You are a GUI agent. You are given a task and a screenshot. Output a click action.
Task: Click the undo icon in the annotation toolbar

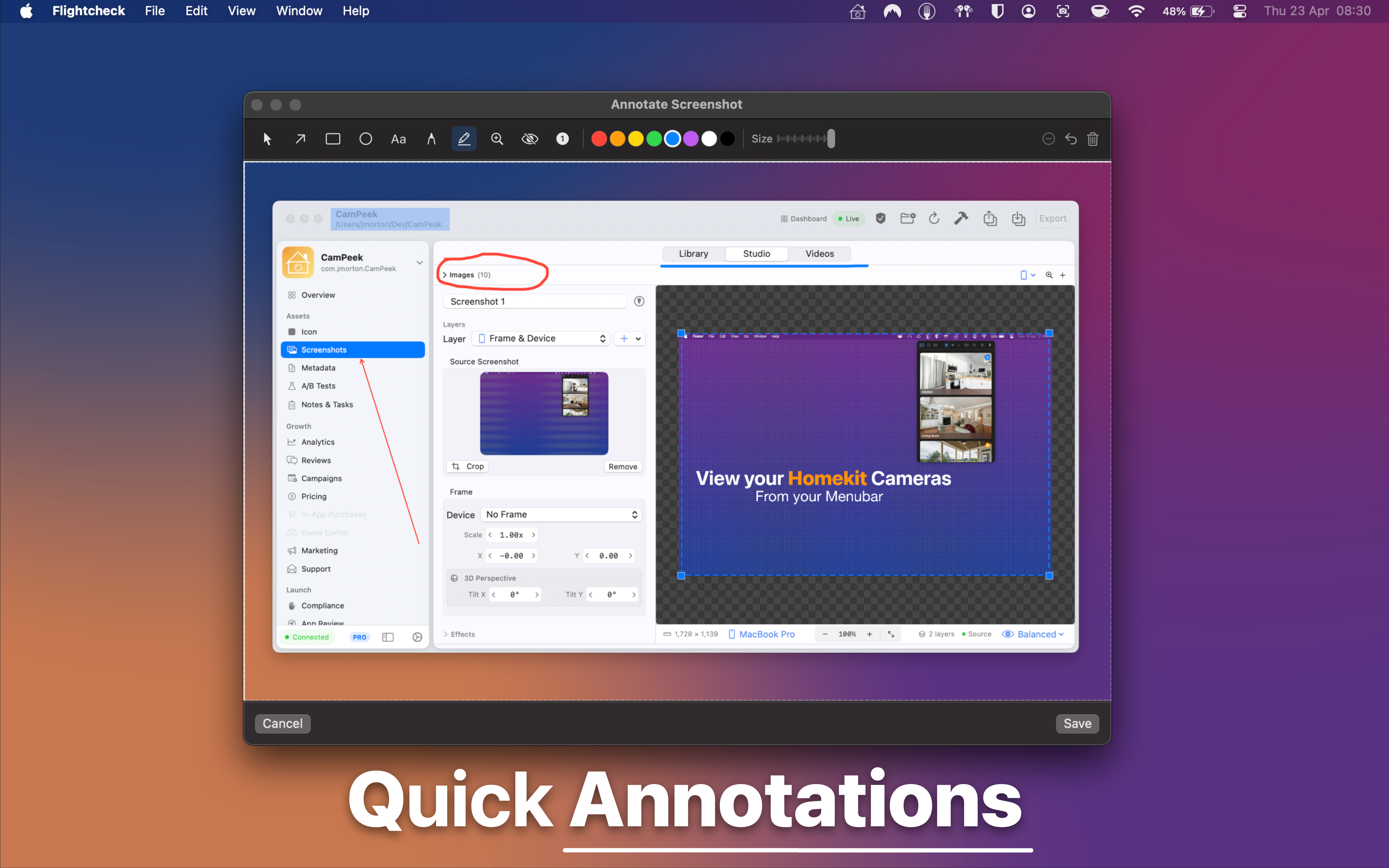tap(1071, 139)
